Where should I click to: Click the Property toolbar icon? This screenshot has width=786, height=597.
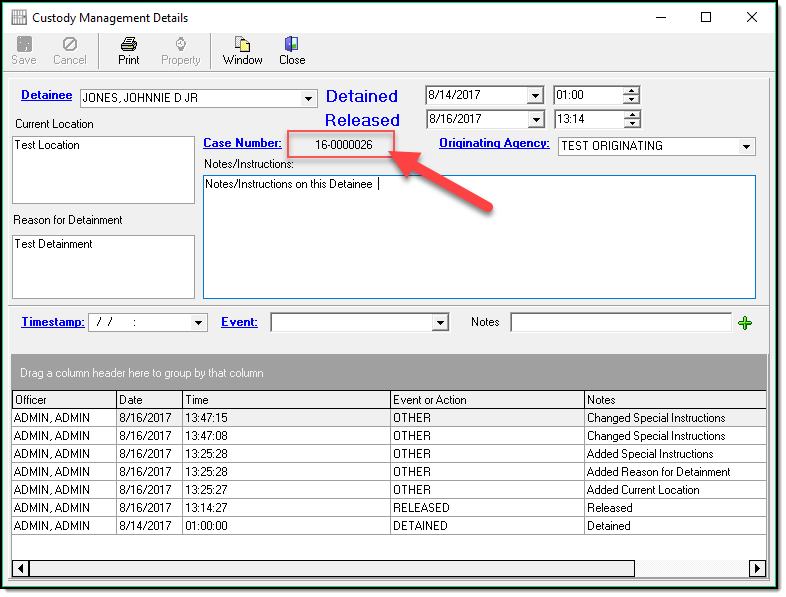181,45
